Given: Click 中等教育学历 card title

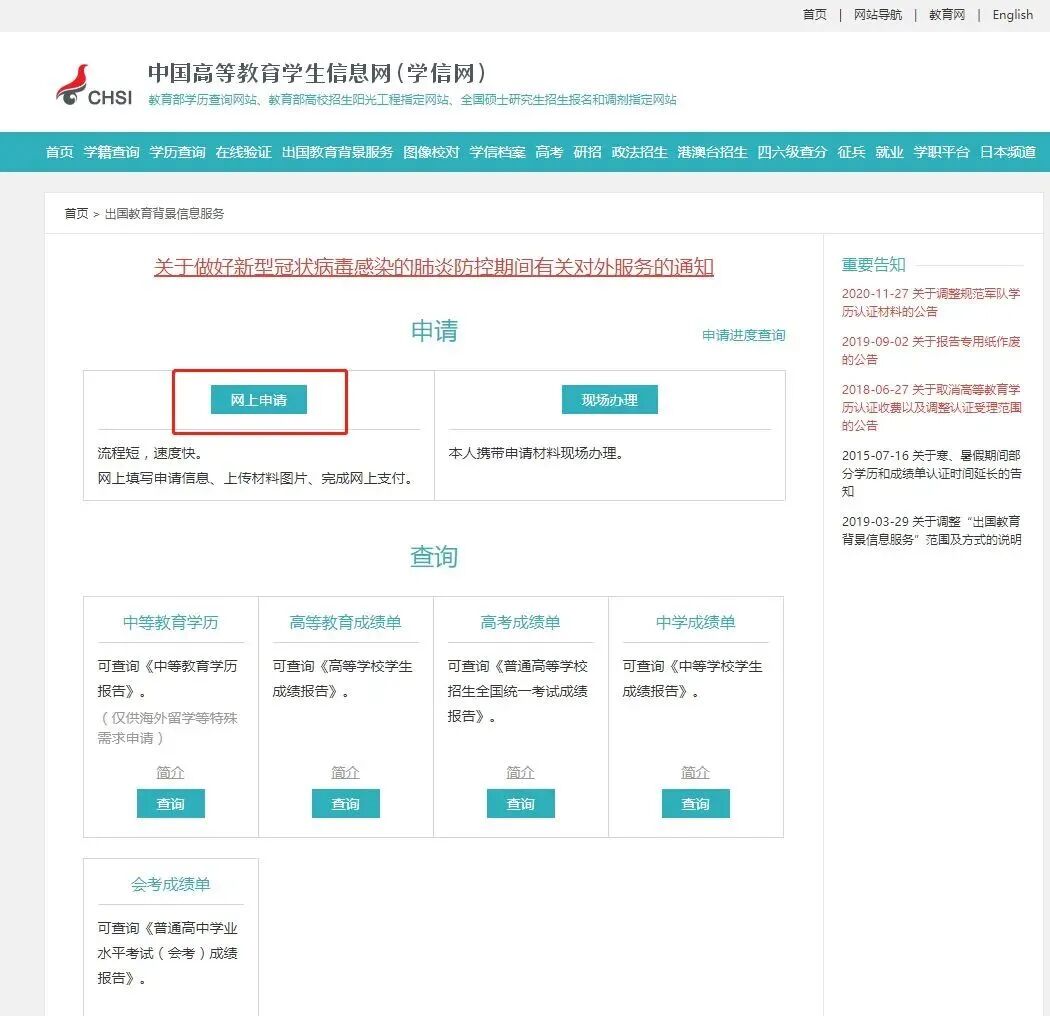Looking at the screenshot, I should 171,622.
